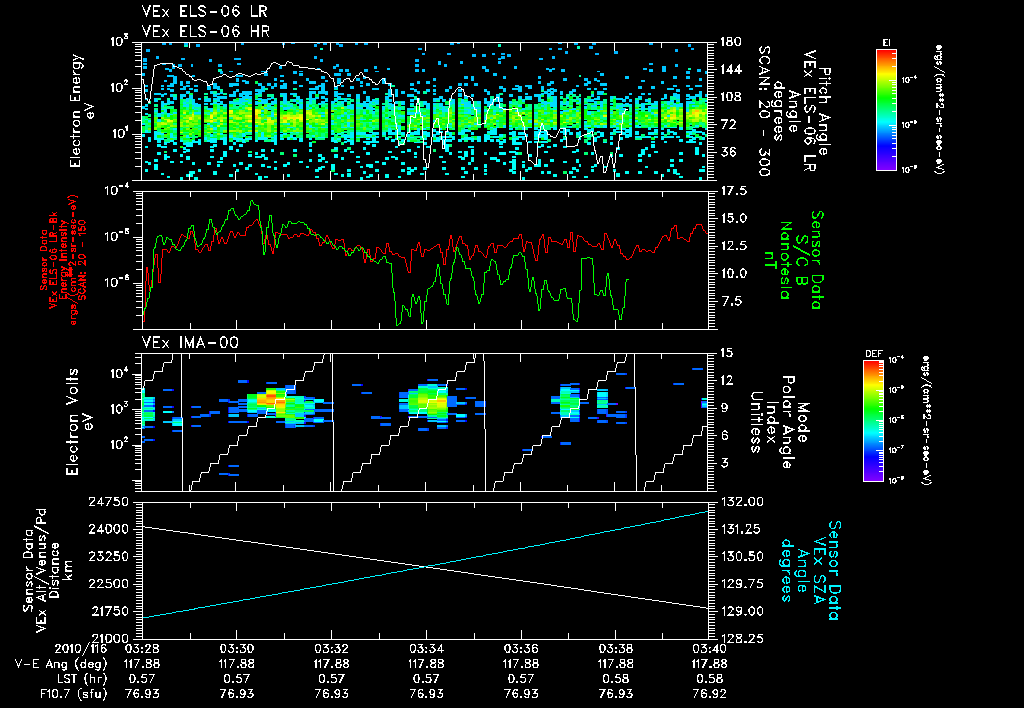Click the '03:30' time tick label
Viewport: 1024px width, 708px height.
coord(236,649)
